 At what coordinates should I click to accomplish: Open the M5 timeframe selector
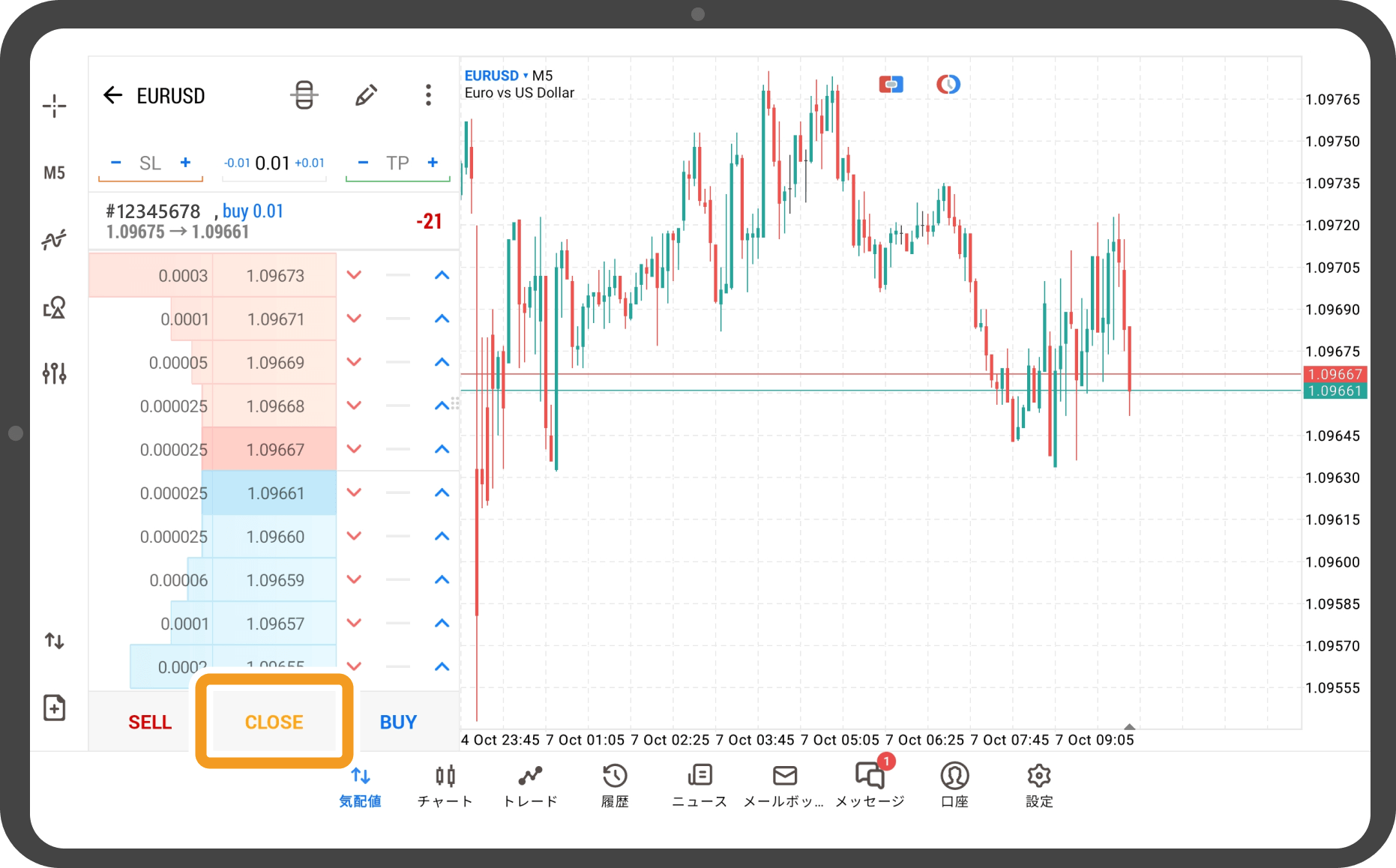point(54,173)
